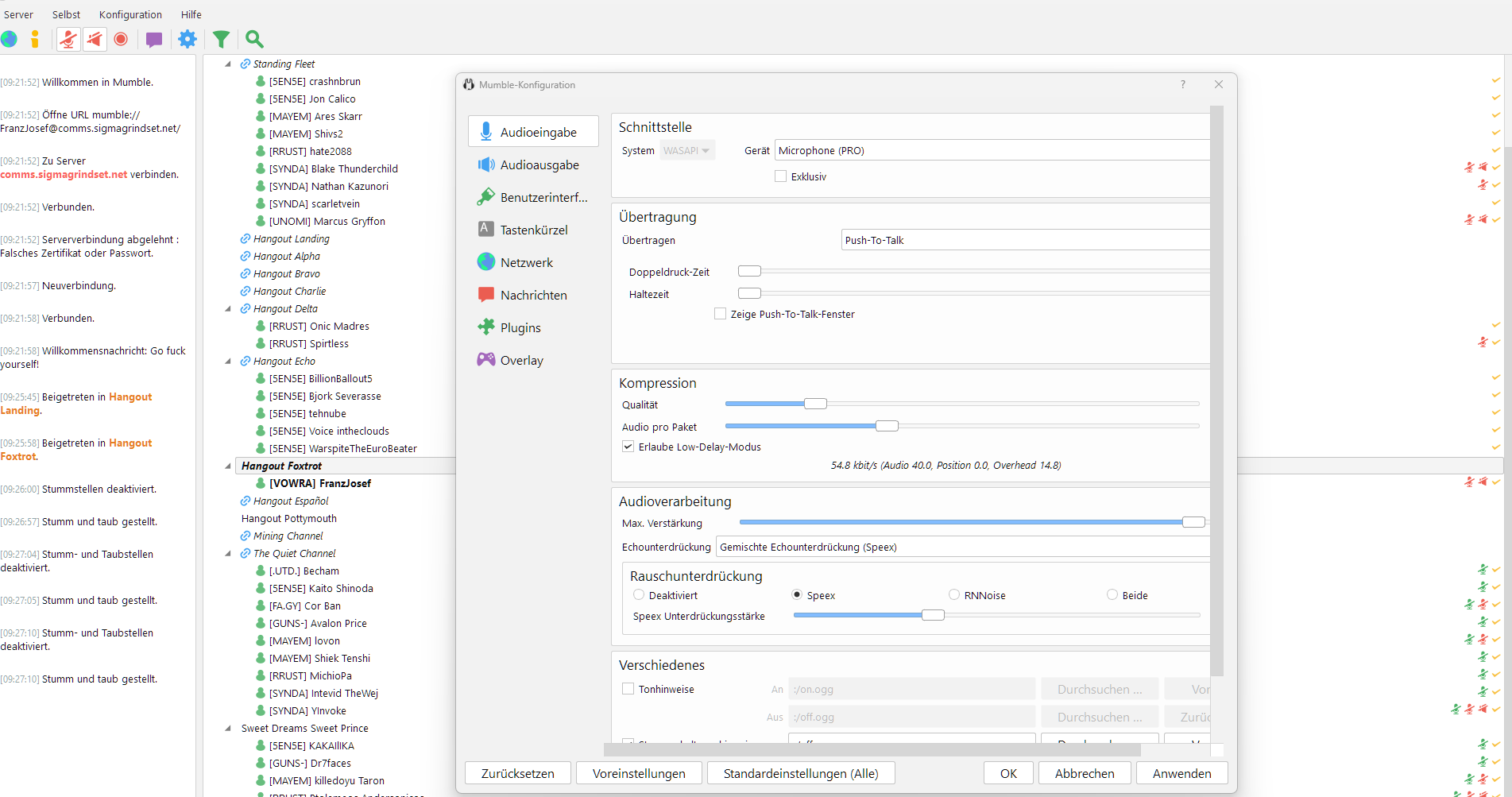Screen dimensions: 1512x797
Task: Uncheck Erlaube Low-Delay-Modus
Action: point(628,447)
